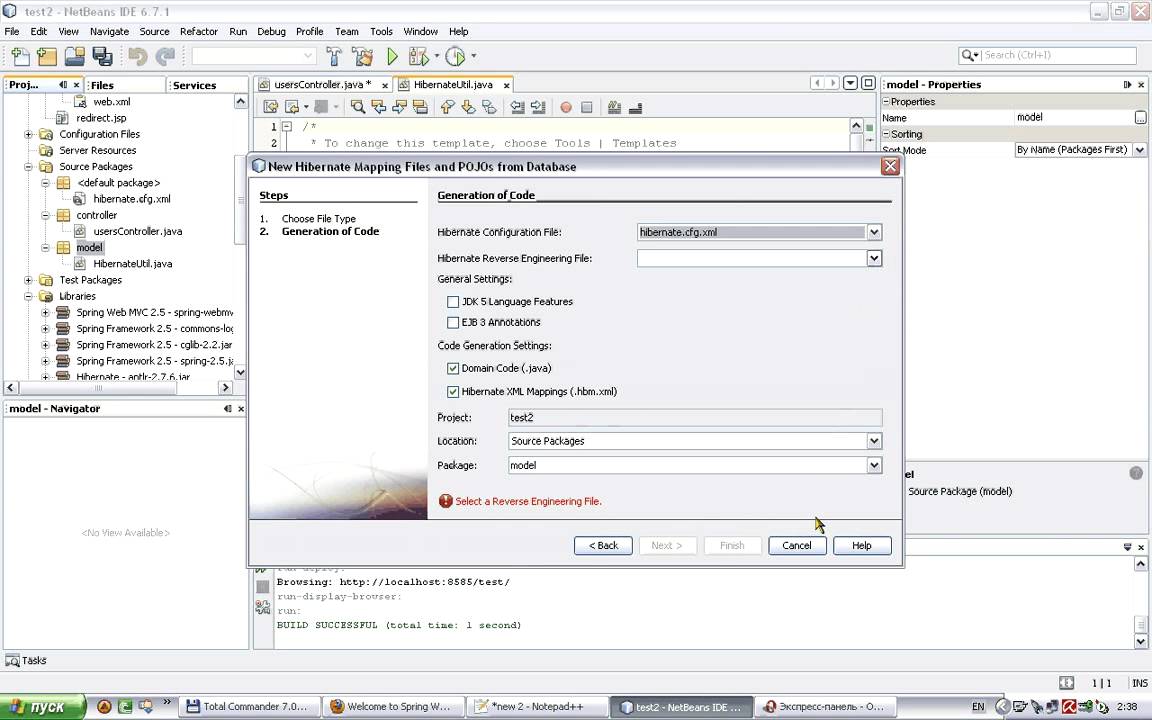1152x720 pixels.
Task: Collapse the Libraries tree node
Action: tap(29, 296)
